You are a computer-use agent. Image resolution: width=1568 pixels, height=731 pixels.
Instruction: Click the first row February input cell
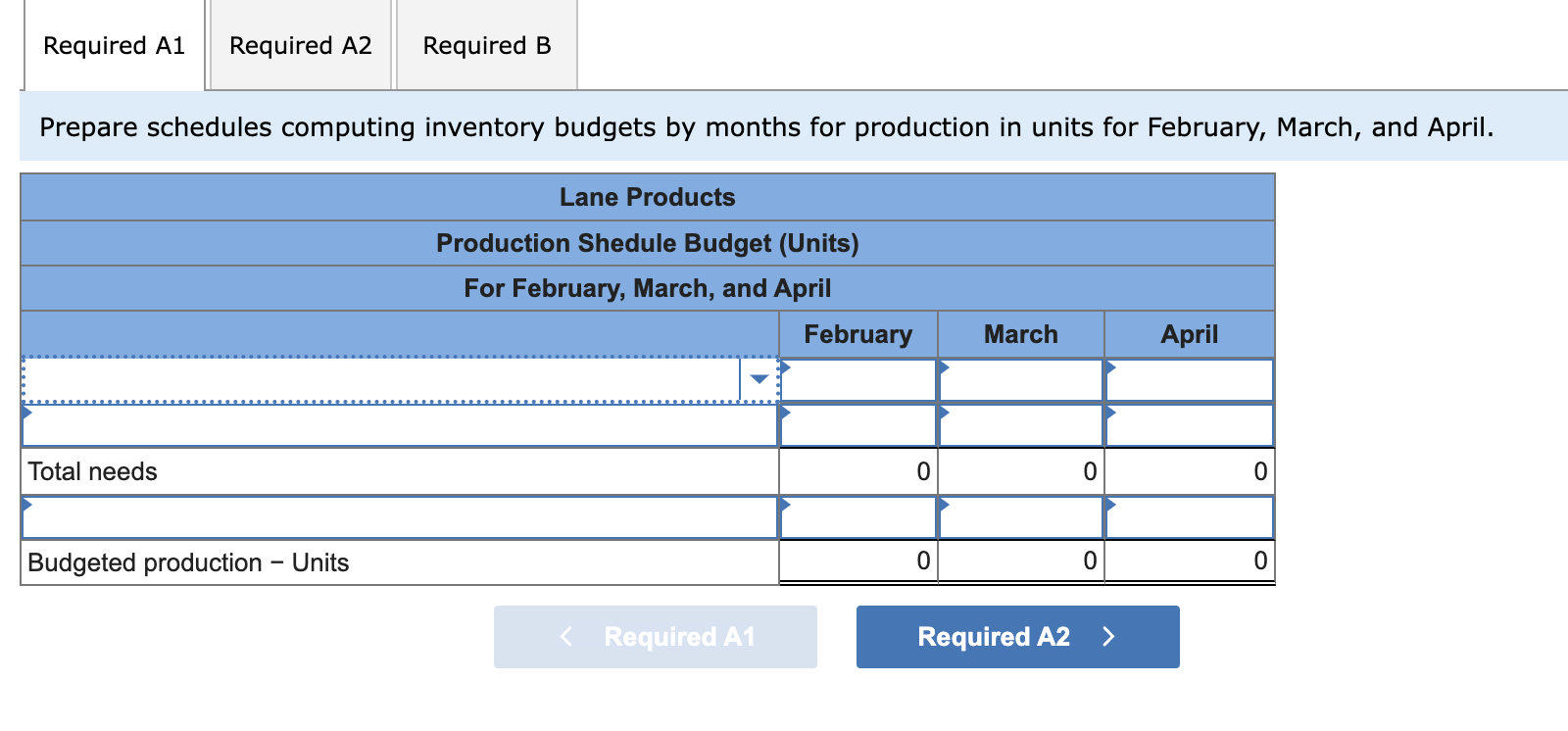(858, 380)
